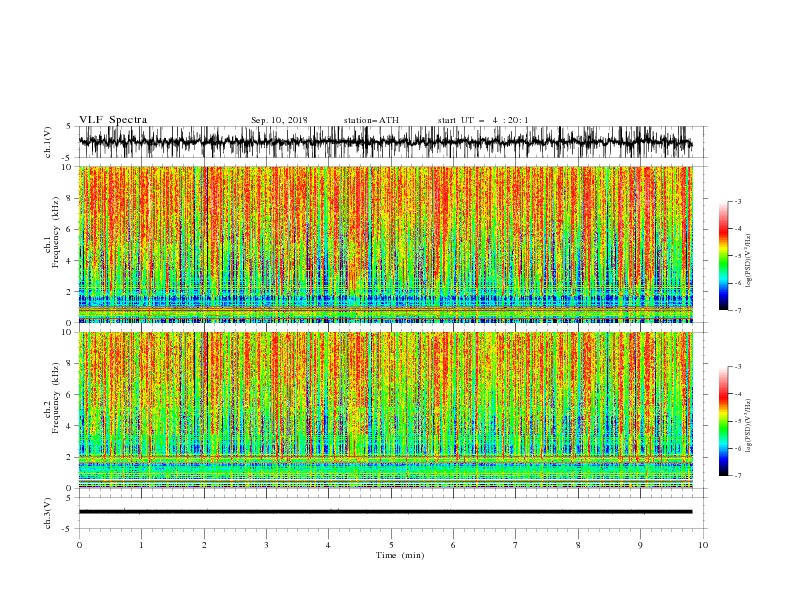The image size is (792, 612).
Task: Click time-axis tick label "3"
Action: [266, 545]
